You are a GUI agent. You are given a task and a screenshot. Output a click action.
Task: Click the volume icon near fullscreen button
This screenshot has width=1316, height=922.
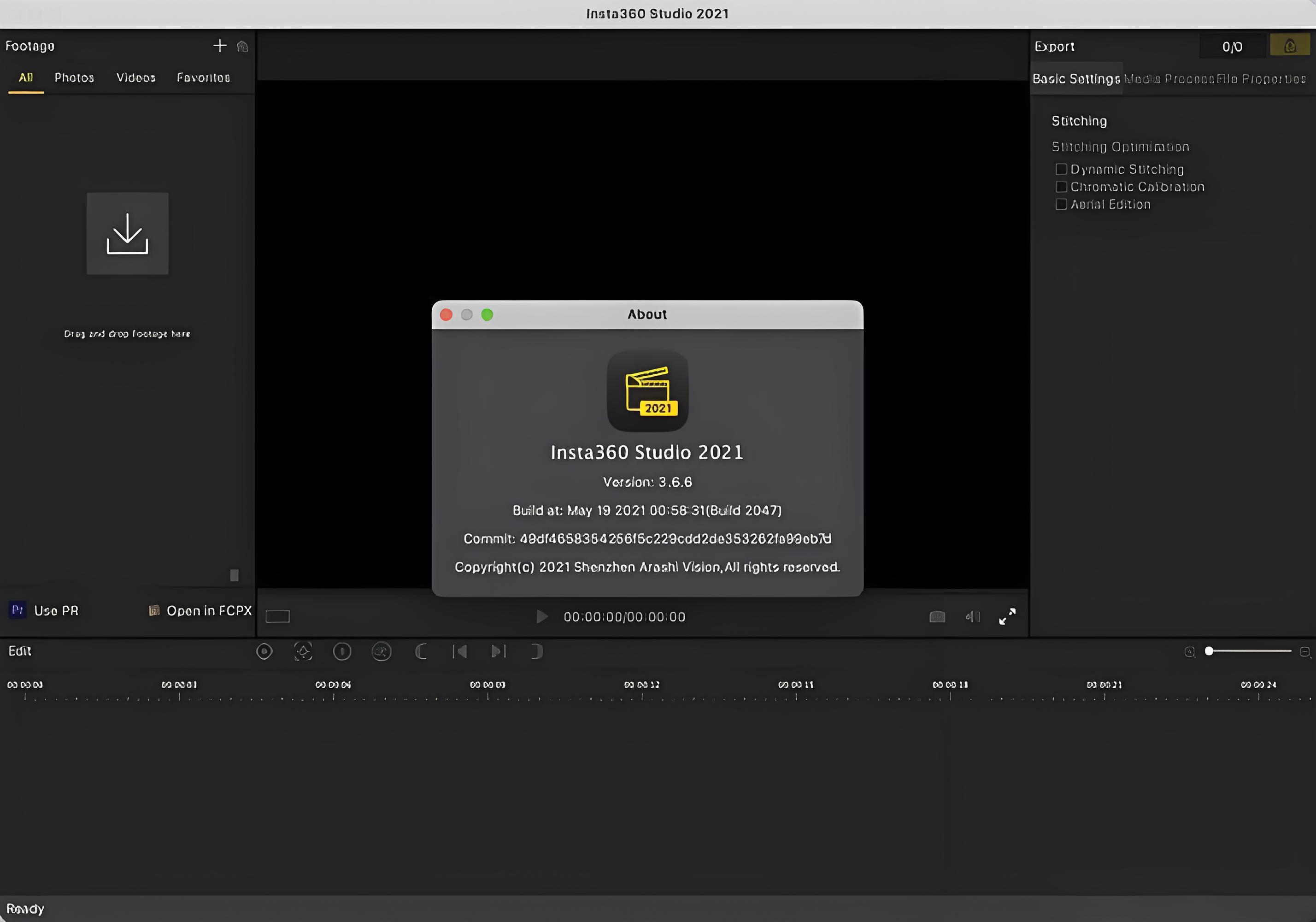(x=973, y=616)
